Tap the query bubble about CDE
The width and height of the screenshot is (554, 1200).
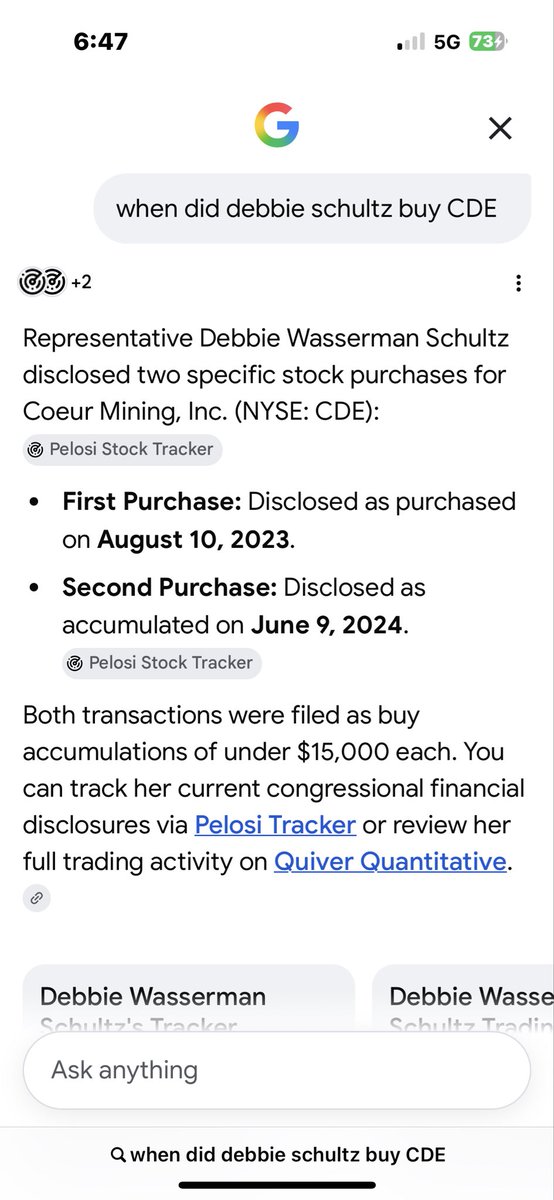tap(311, 208)
